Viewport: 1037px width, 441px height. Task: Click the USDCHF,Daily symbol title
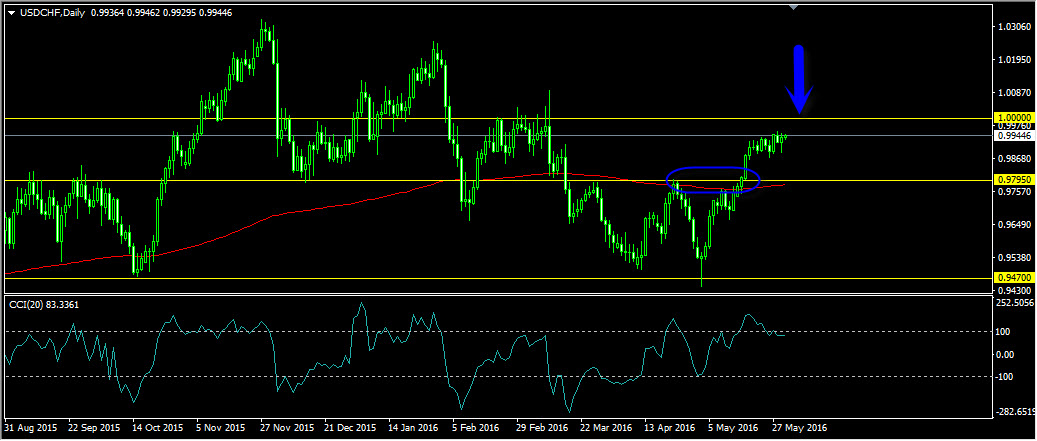tap(52, 12)
